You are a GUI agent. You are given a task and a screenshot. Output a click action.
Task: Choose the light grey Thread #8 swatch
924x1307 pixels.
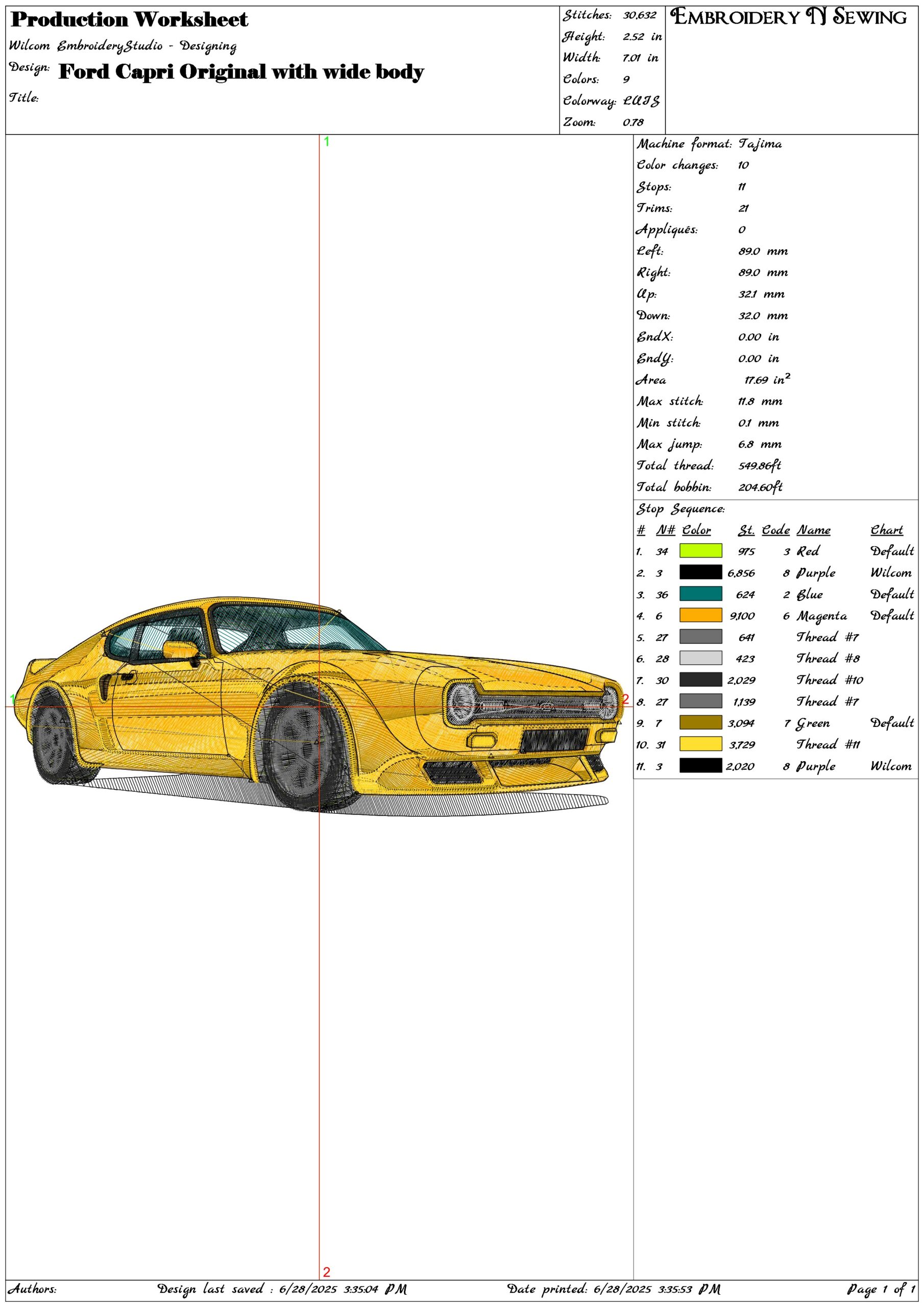[700, 658]
